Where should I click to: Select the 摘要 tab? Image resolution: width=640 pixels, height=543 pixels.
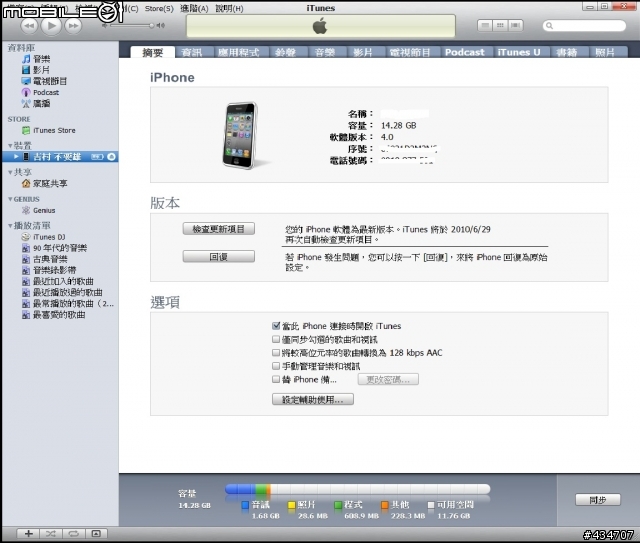point(153,52)
